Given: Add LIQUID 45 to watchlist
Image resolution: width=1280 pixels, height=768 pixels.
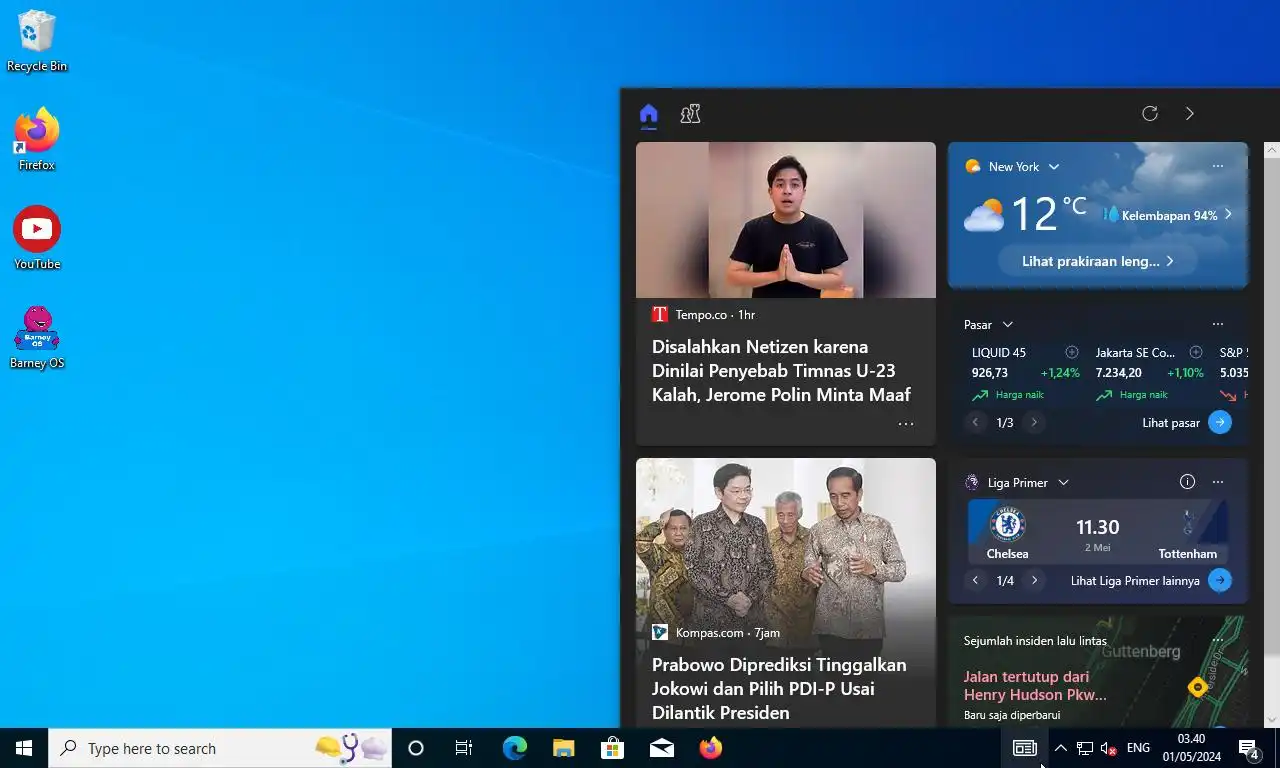Looking at the screenshot, I should pos(1072,352).
